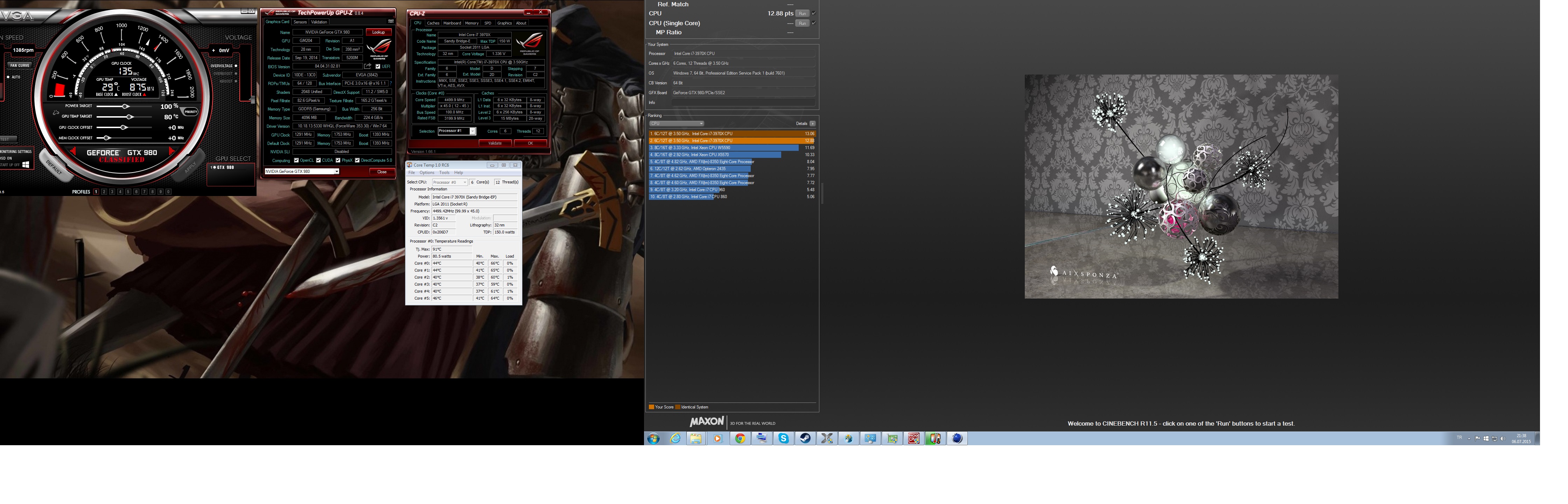
Task: Toggle the UEFI checkbox in GPU-Z
Action: click(x=378, y=66)
